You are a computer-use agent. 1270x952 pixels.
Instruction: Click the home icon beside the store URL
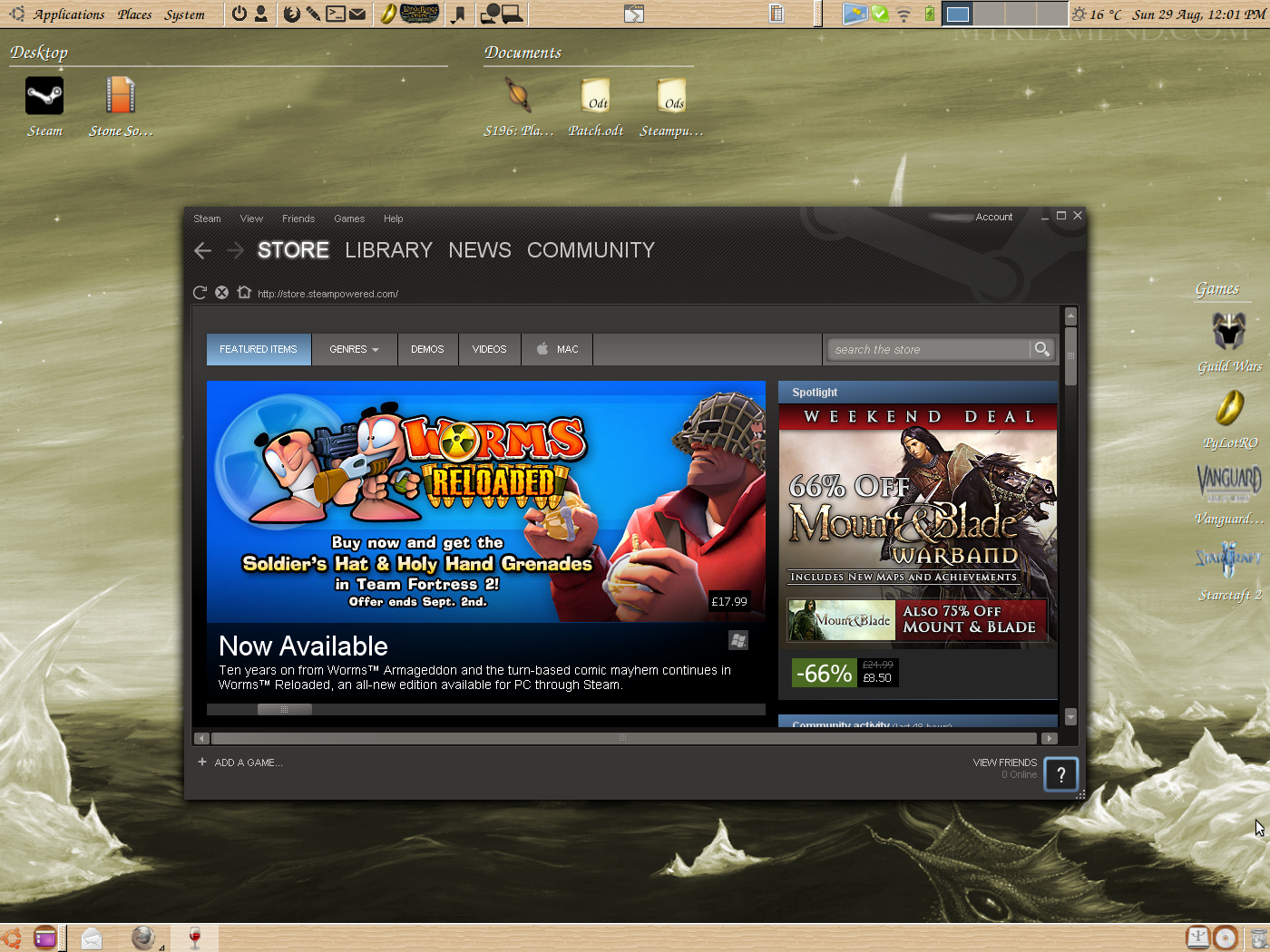point(244,292)
